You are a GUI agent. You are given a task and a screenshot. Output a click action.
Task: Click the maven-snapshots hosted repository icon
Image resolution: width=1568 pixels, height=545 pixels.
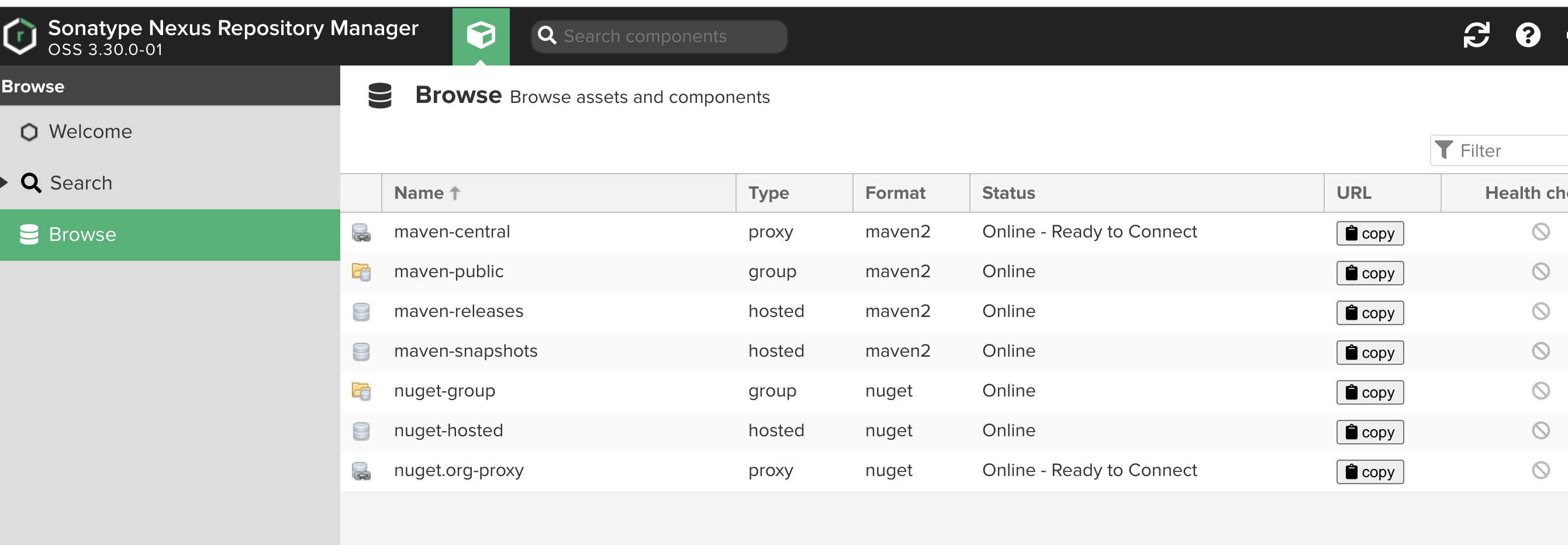click(x=361, y=351)
